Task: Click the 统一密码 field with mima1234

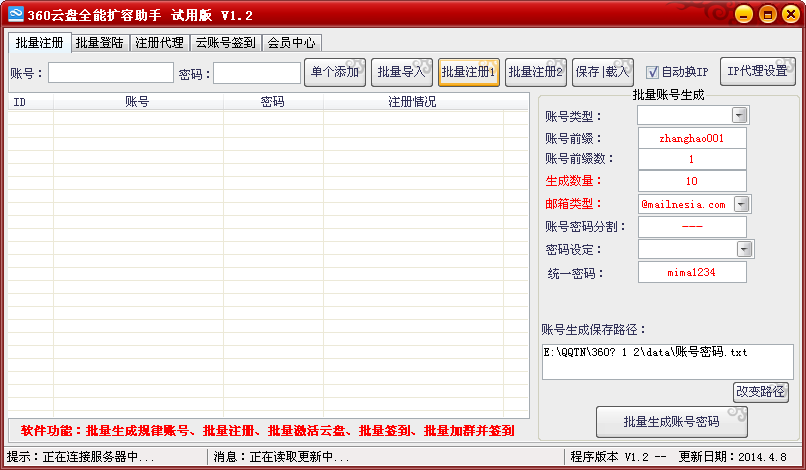Action: pos(692,272)
